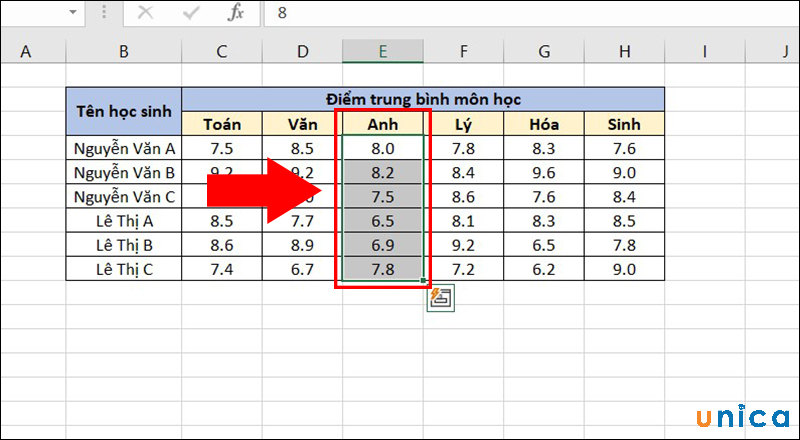Select the 'Sinh' subject header cell
800x440 pixels.
point(624,124)
